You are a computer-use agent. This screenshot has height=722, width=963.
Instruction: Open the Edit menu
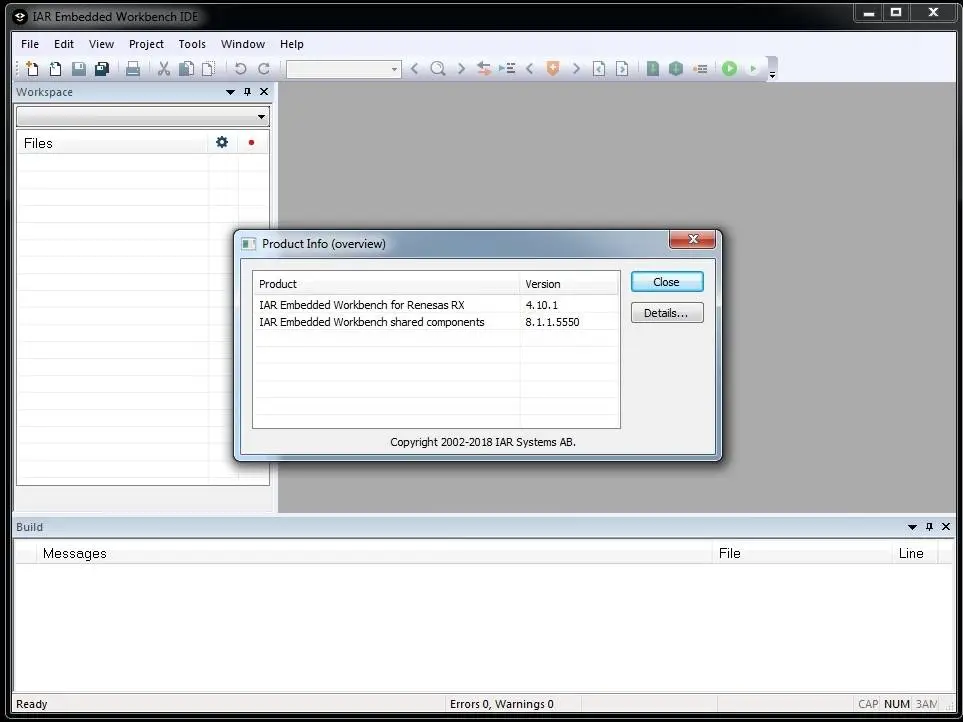click(x=64, y=44)
